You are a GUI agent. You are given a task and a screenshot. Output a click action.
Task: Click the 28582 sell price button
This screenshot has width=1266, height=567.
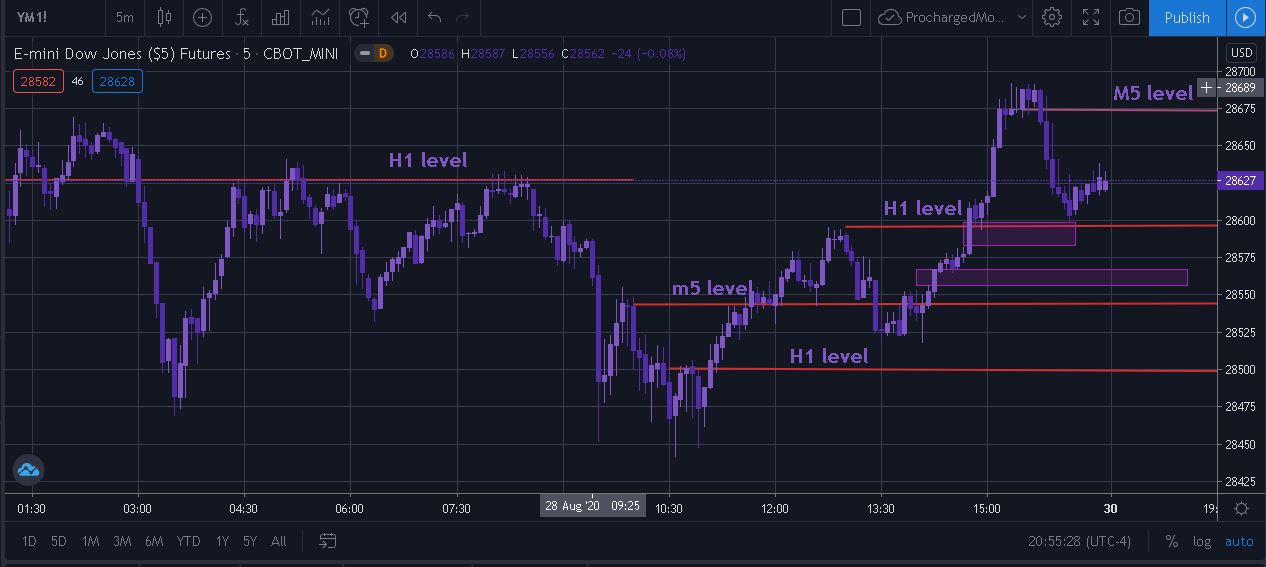[x=38, y=81]
